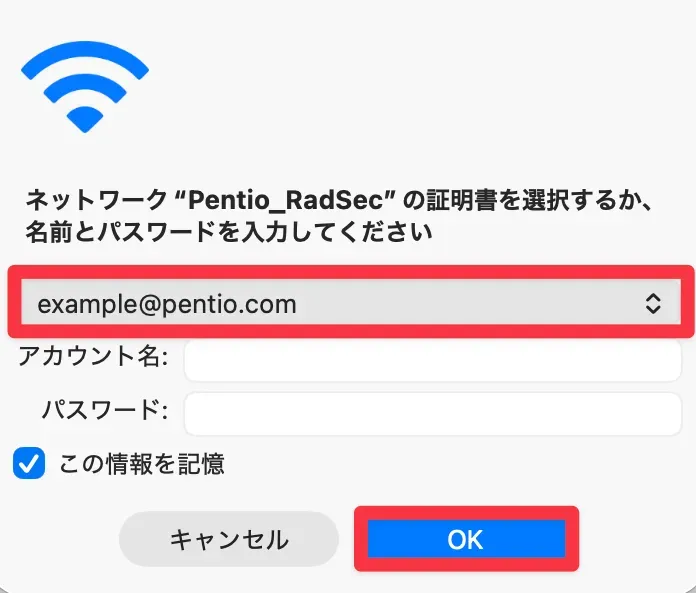The height and width of the screenshot is (593, 696).
Task: Click the キャンセル button
Action: [229, 540]
